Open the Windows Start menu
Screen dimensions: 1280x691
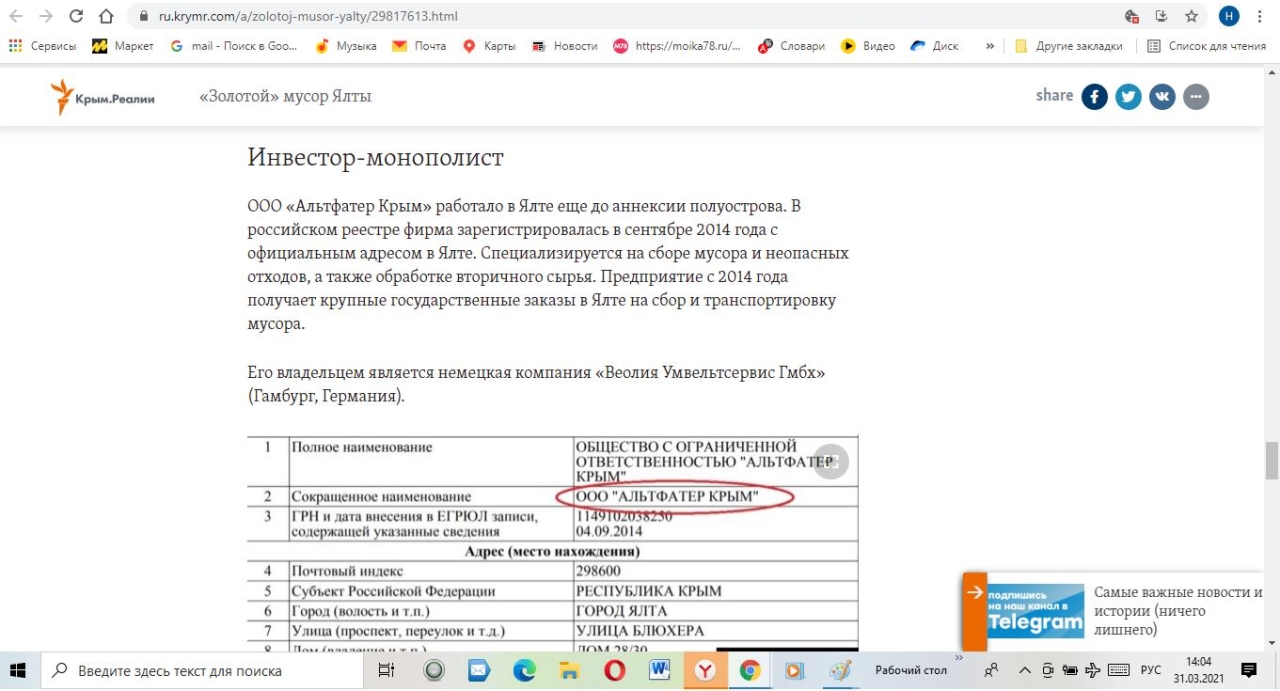click(x=20, y=671)
